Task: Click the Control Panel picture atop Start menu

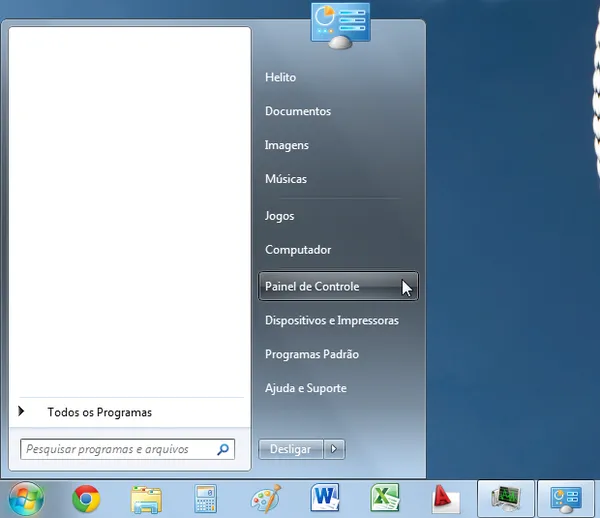Action: coord(340,26)
